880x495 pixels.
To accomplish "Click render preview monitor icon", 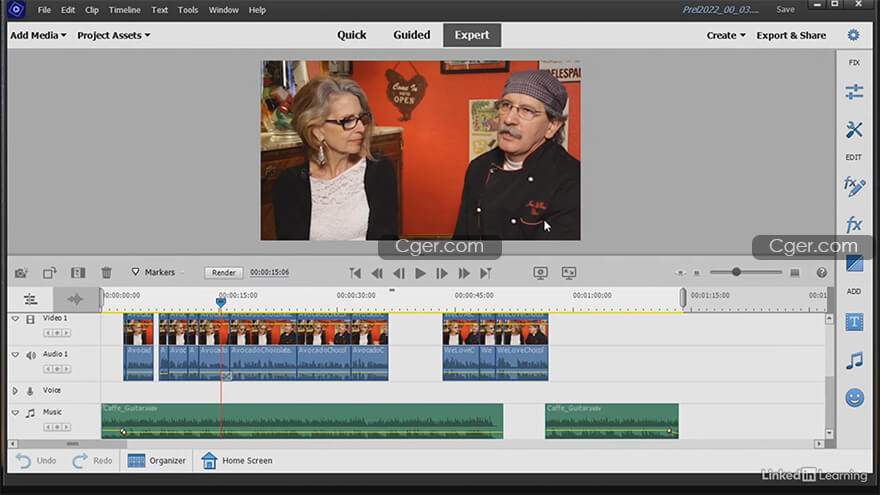I will (x=540, y=273).
